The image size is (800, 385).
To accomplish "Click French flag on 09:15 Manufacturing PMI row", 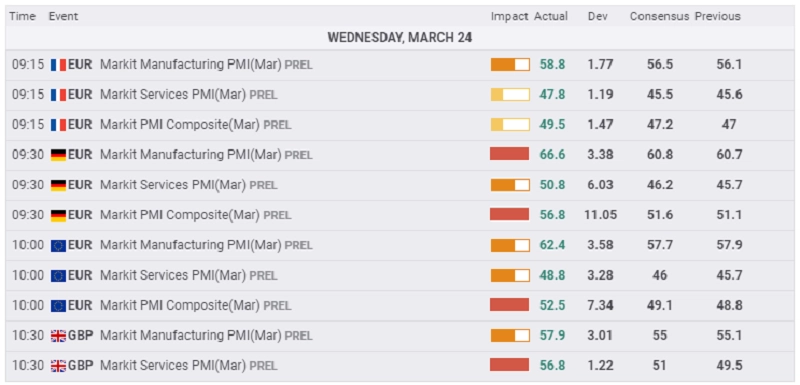I will click(x=58, y=65).
